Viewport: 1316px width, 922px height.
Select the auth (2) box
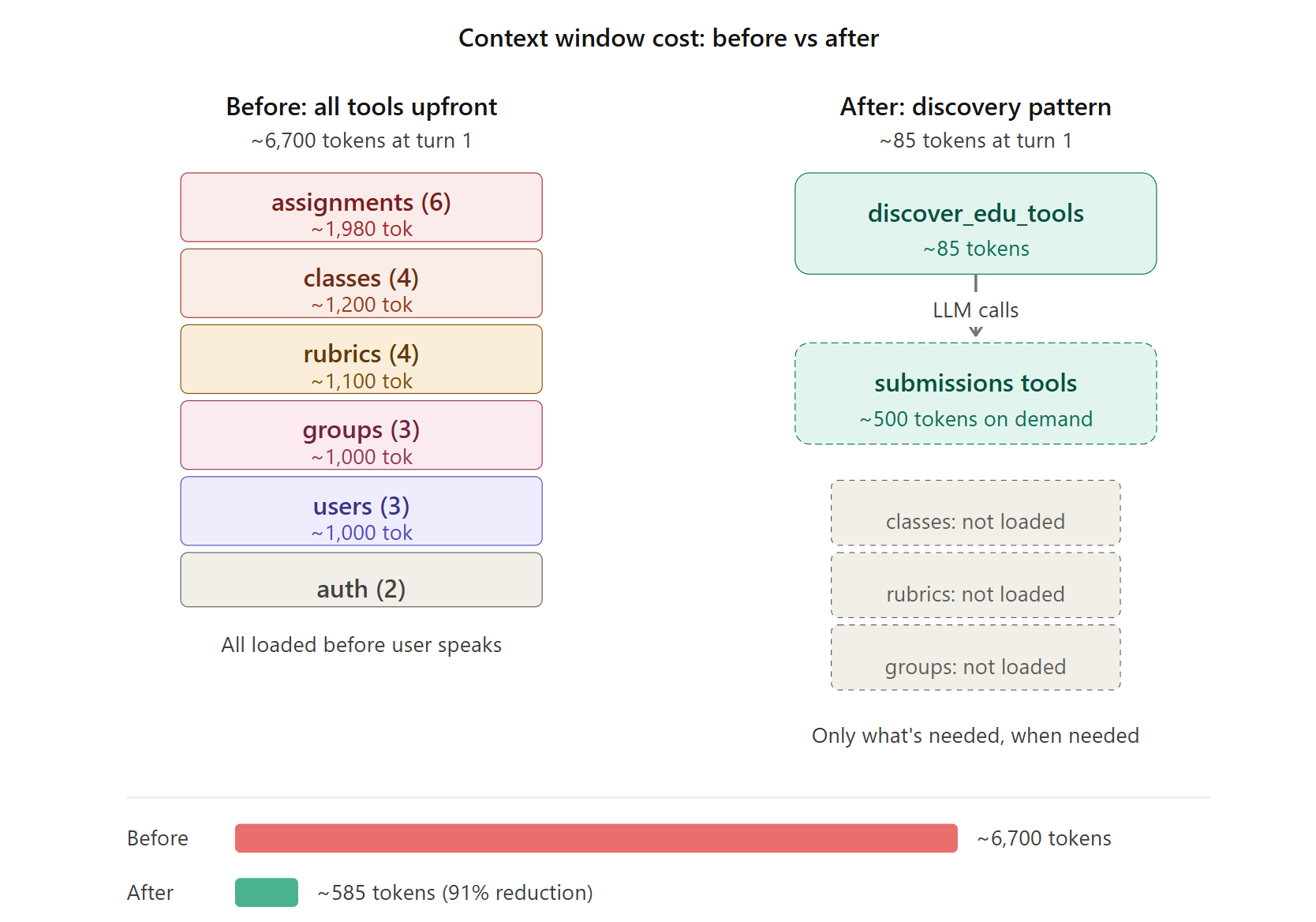(x=361, y=579)
